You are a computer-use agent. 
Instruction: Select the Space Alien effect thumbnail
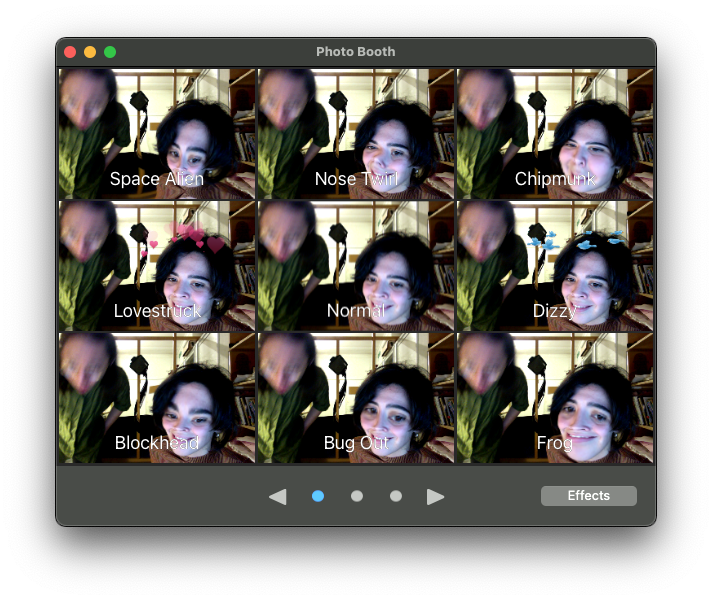tap(157, 134)
